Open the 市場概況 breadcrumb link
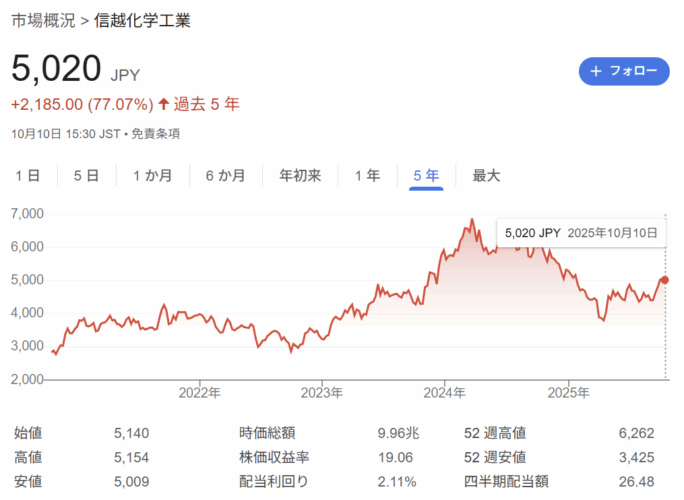Screen dimensions: 684x500 coord(42,21)
